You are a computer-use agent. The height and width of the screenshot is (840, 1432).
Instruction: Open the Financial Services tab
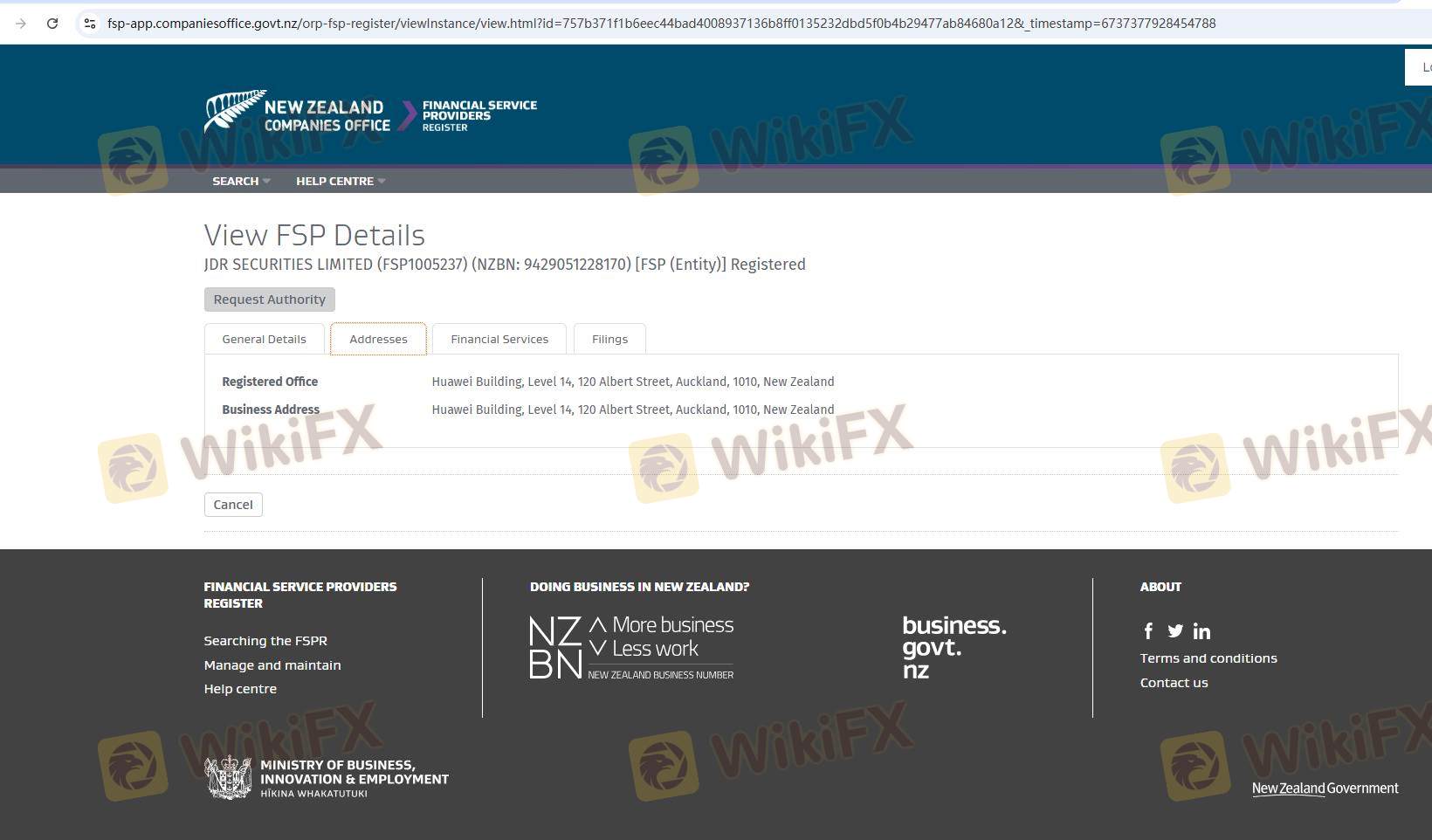coord(499,339)
